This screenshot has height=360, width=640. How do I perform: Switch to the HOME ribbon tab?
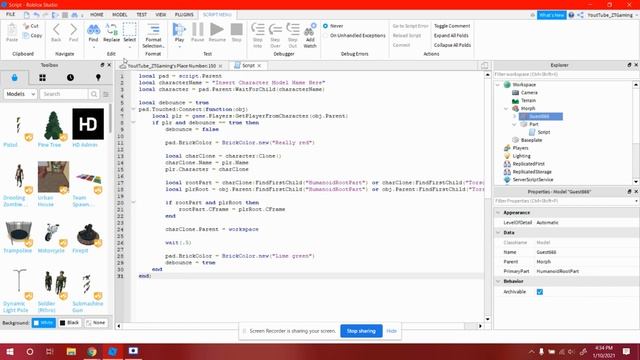(x=97, y=15)
